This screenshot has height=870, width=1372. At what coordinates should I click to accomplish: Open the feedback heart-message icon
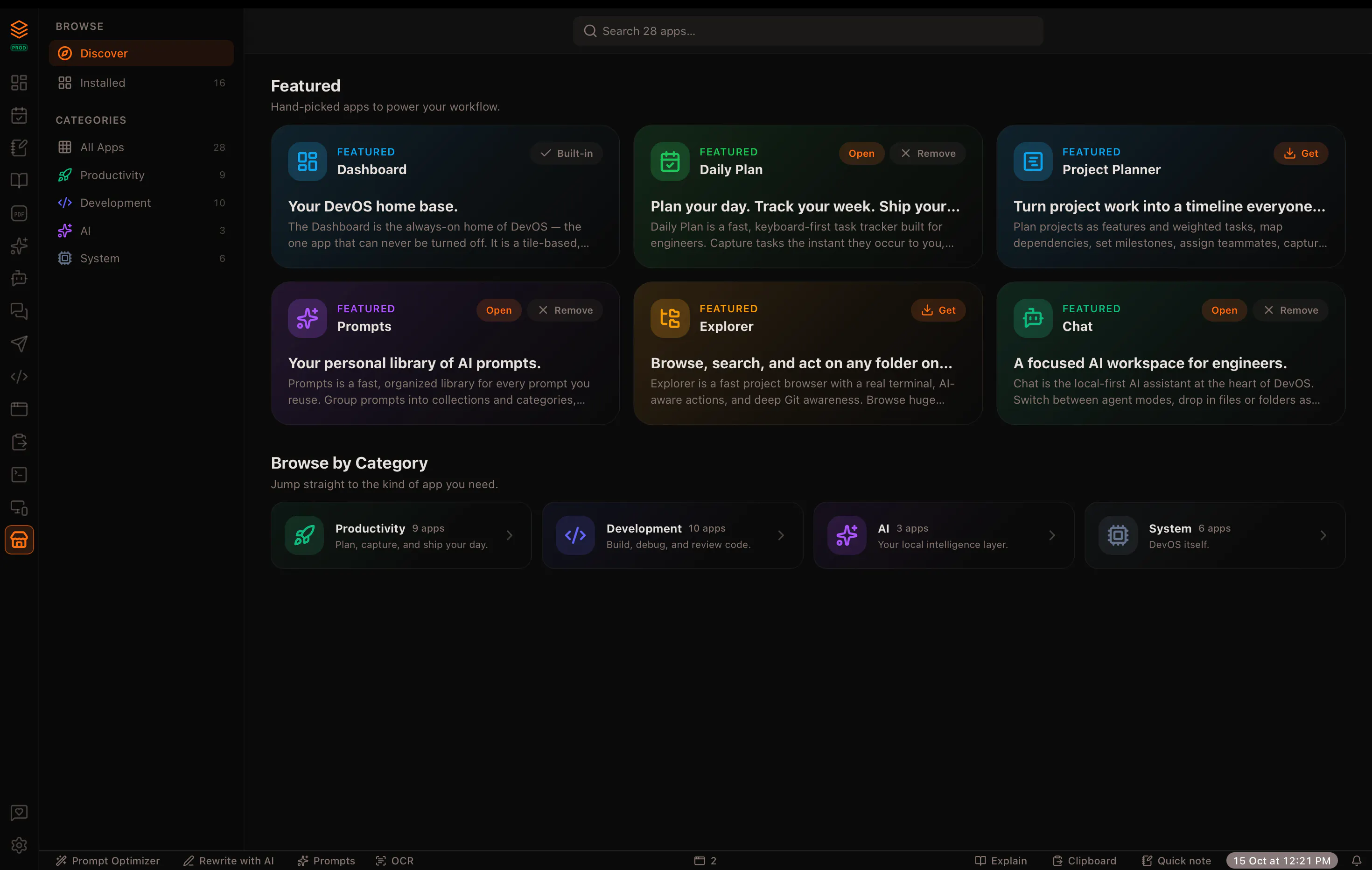19,813
